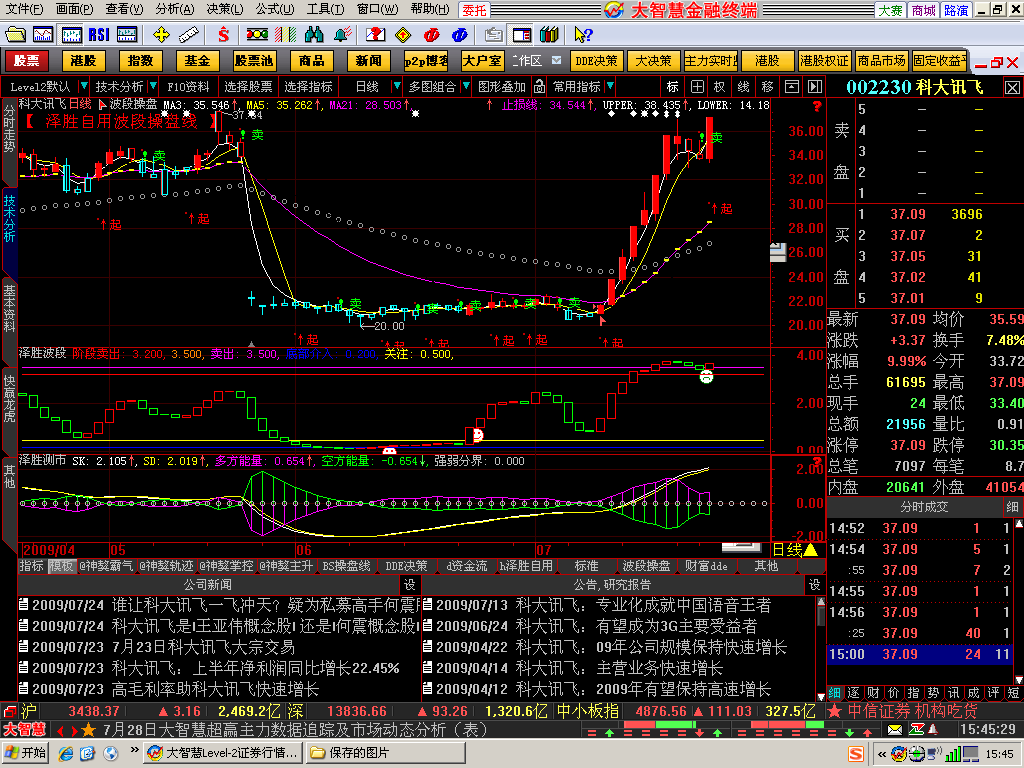Open the 保存的图片 taskbar window

click(385, 753)
